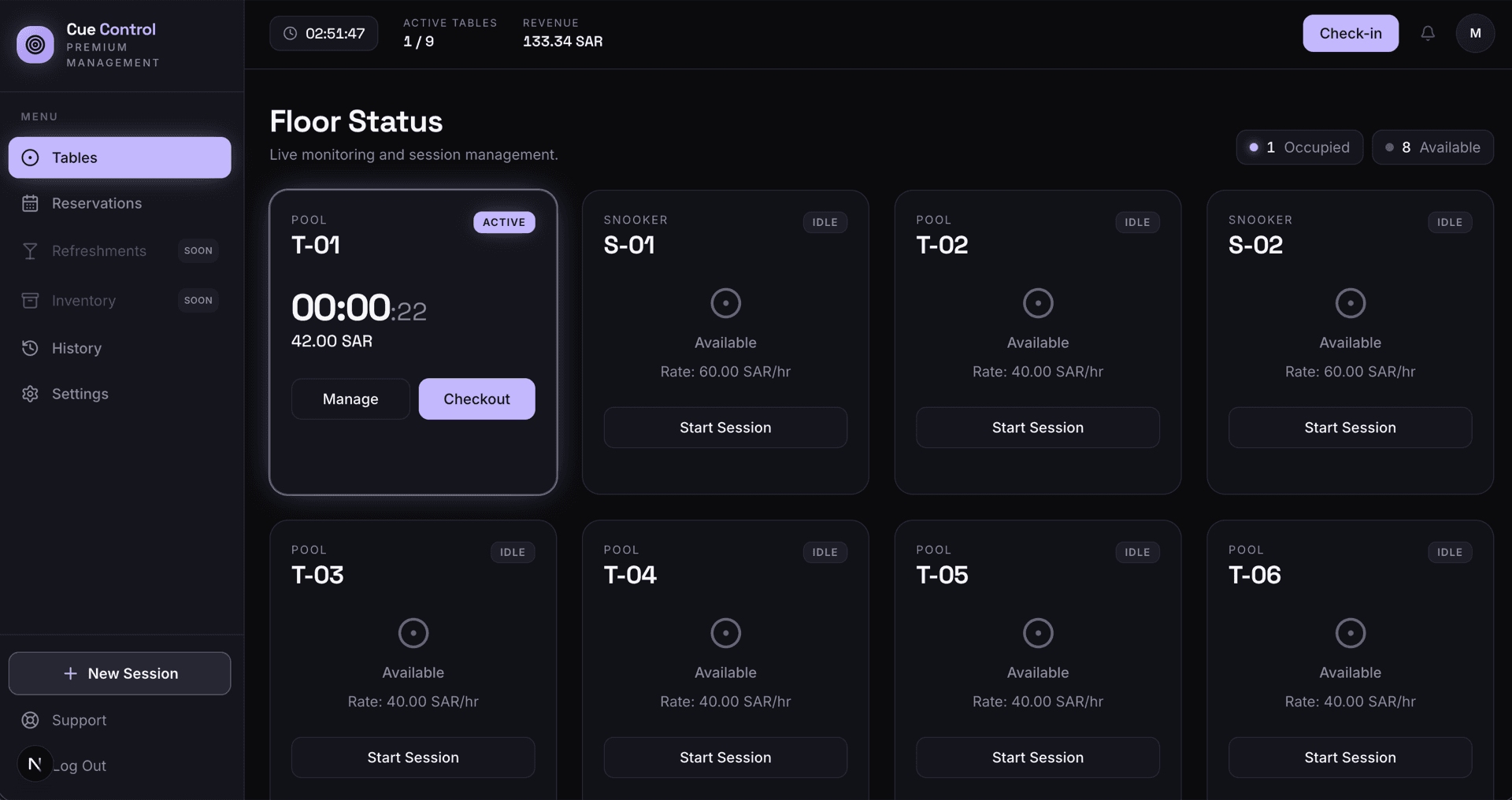Click the Reservations calendar icon
The width and height of the screenshot is (1512, 800).
[x=30, y=203]
